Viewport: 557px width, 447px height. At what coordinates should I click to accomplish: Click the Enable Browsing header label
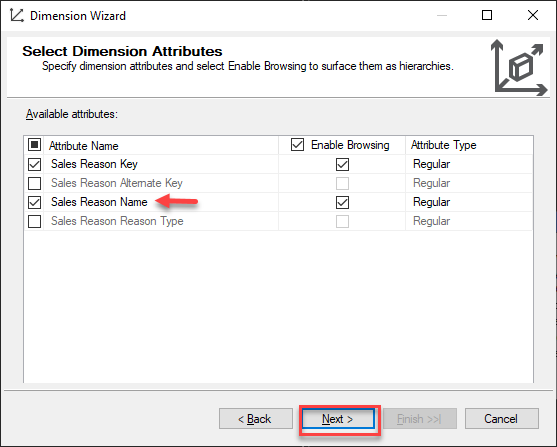pos(350,145)
